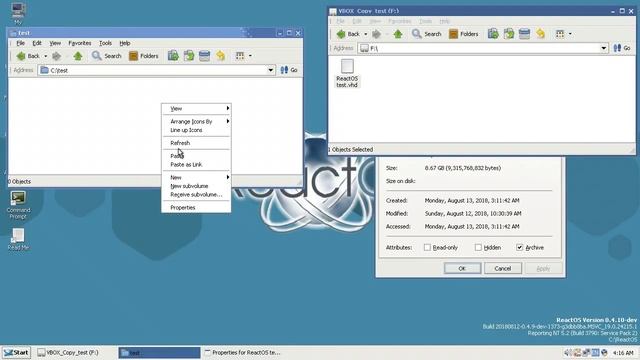
Task: Open Search in test window toolbar
Action: point(107,56)
